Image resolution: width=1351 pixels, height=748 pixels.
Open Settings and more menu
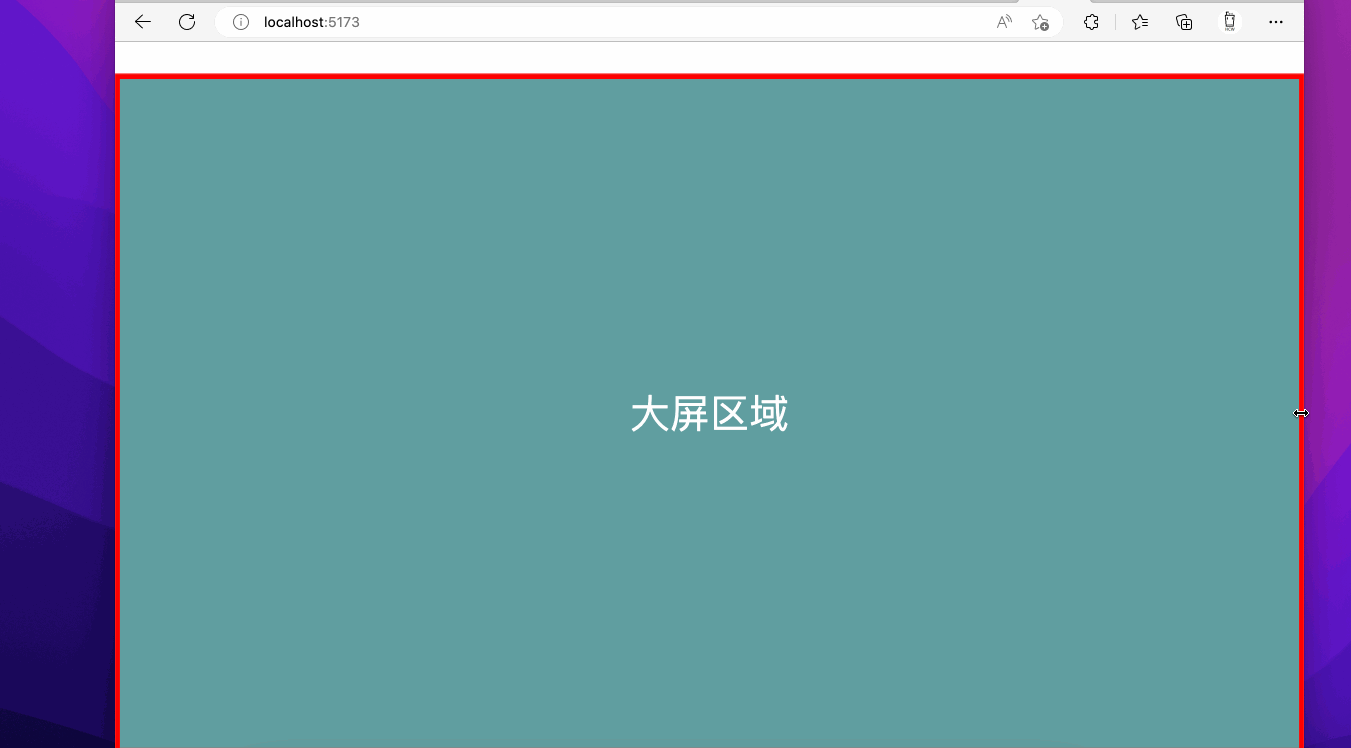[x=1276, y=22]
